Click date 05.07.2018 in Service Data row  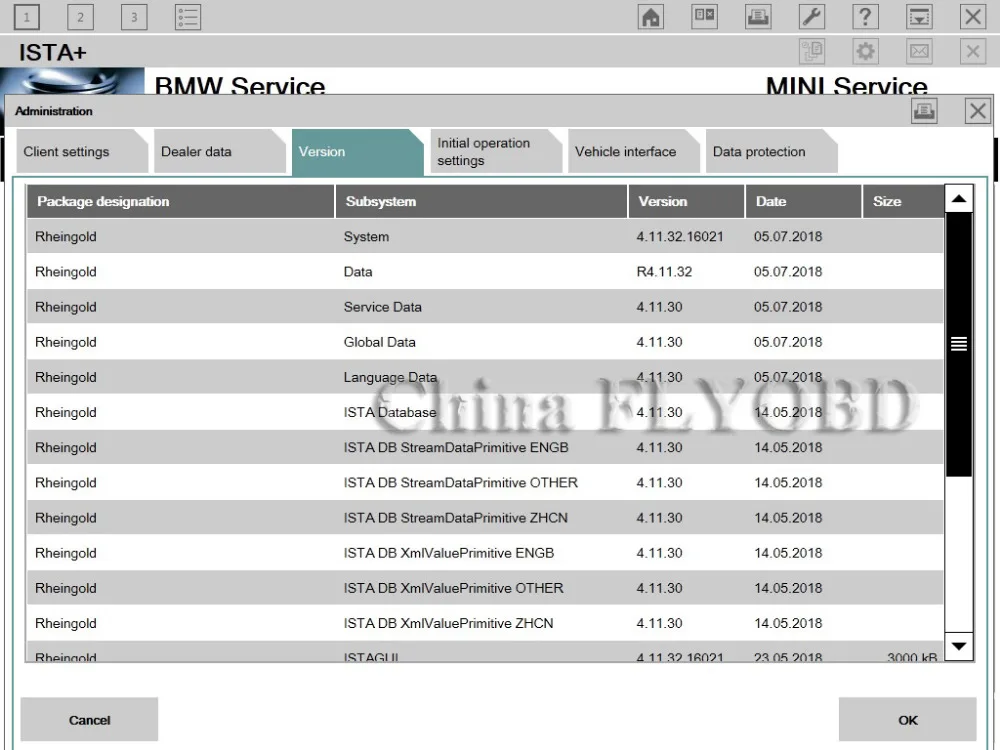click(x=788, y=307)
